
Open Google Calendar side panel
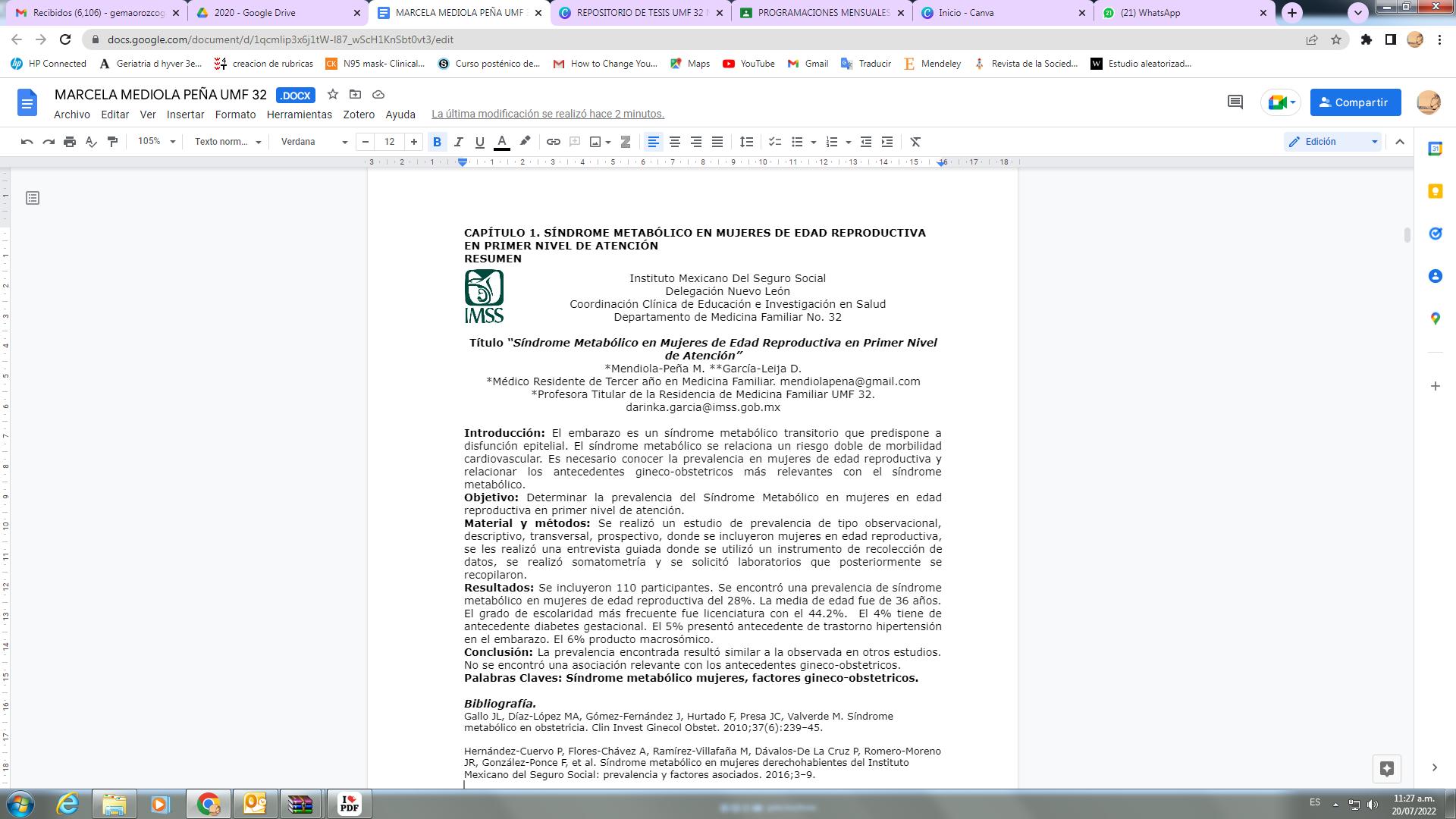(x=1435, y=149)
